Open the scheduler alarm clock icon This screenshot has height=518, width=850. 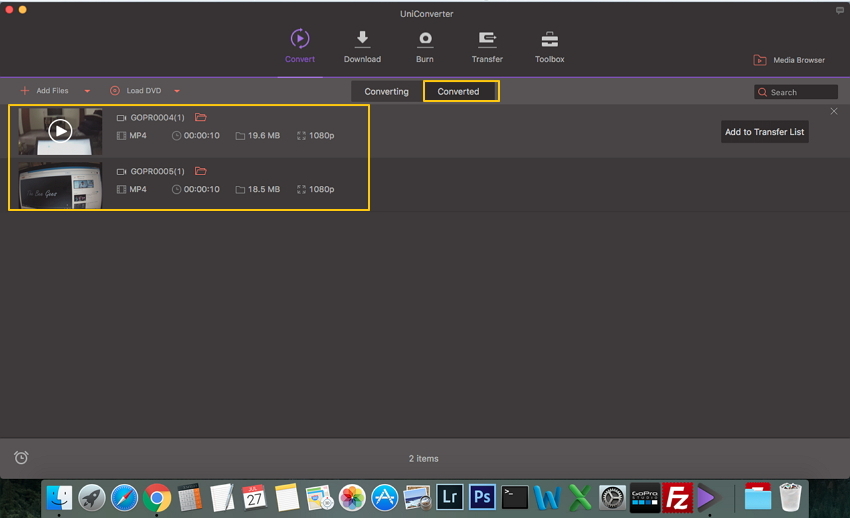pos(21,457)
